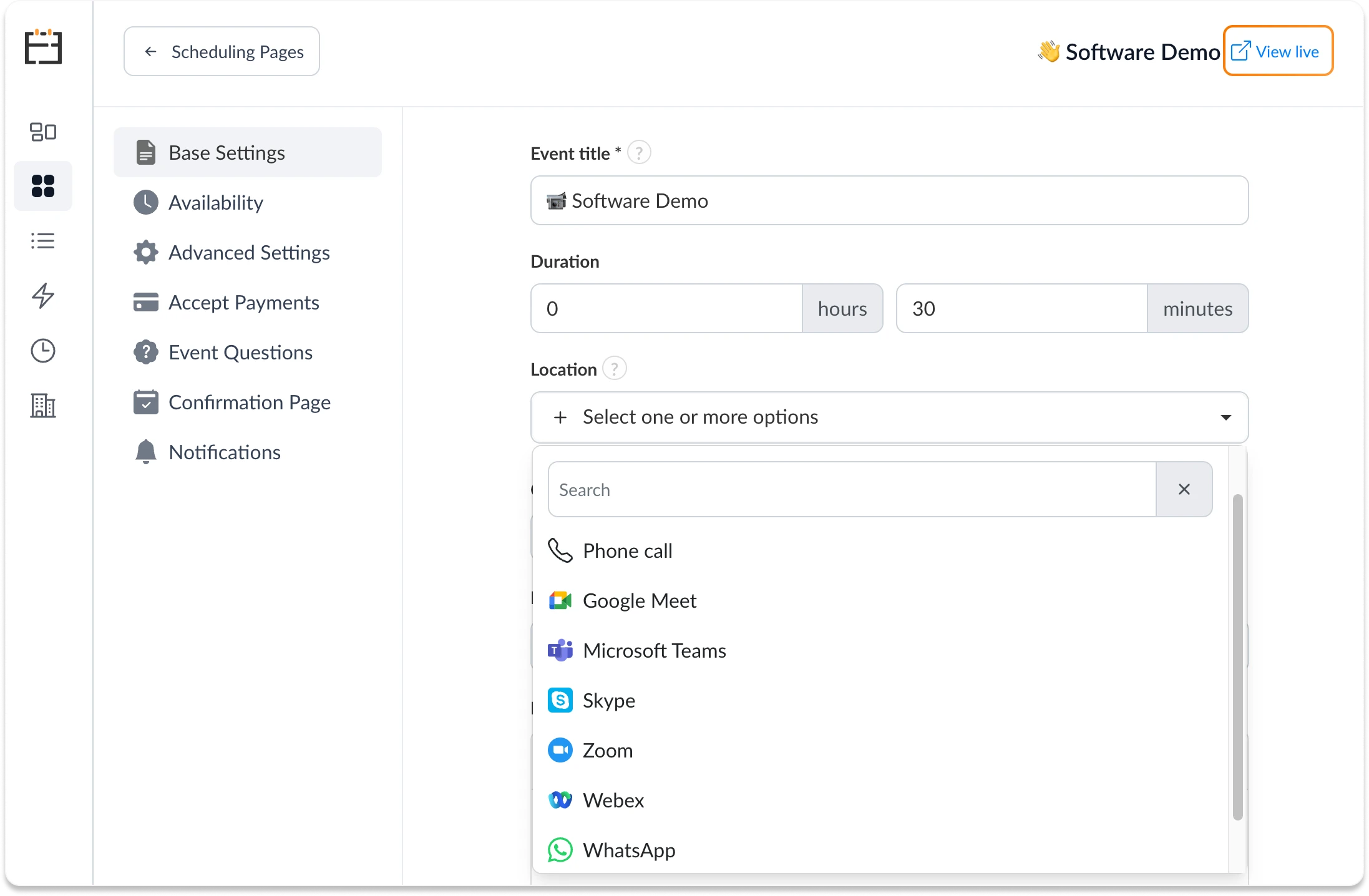
Task: Open the Location options dropdown arrow
Action: coord(1226,417)
